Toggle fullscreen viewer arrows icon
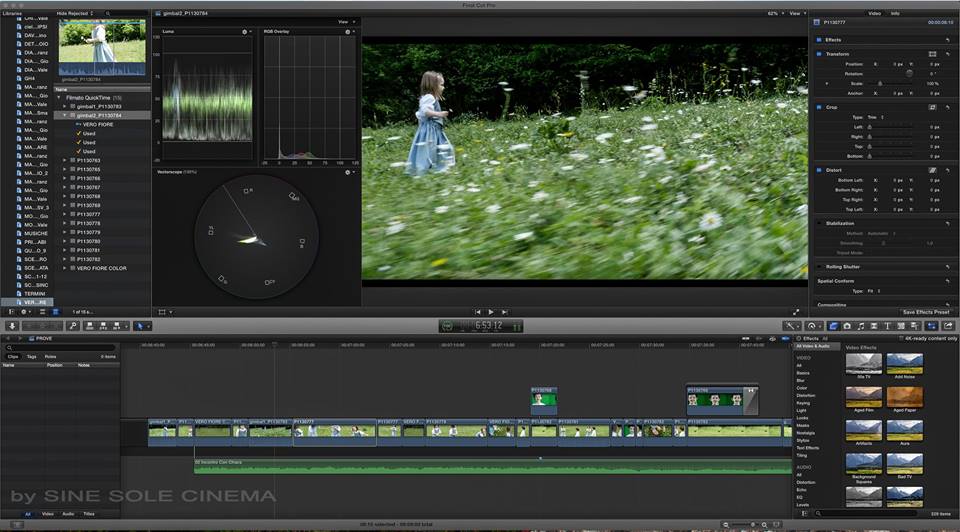 pyautogui.click(x=796, y=312)
